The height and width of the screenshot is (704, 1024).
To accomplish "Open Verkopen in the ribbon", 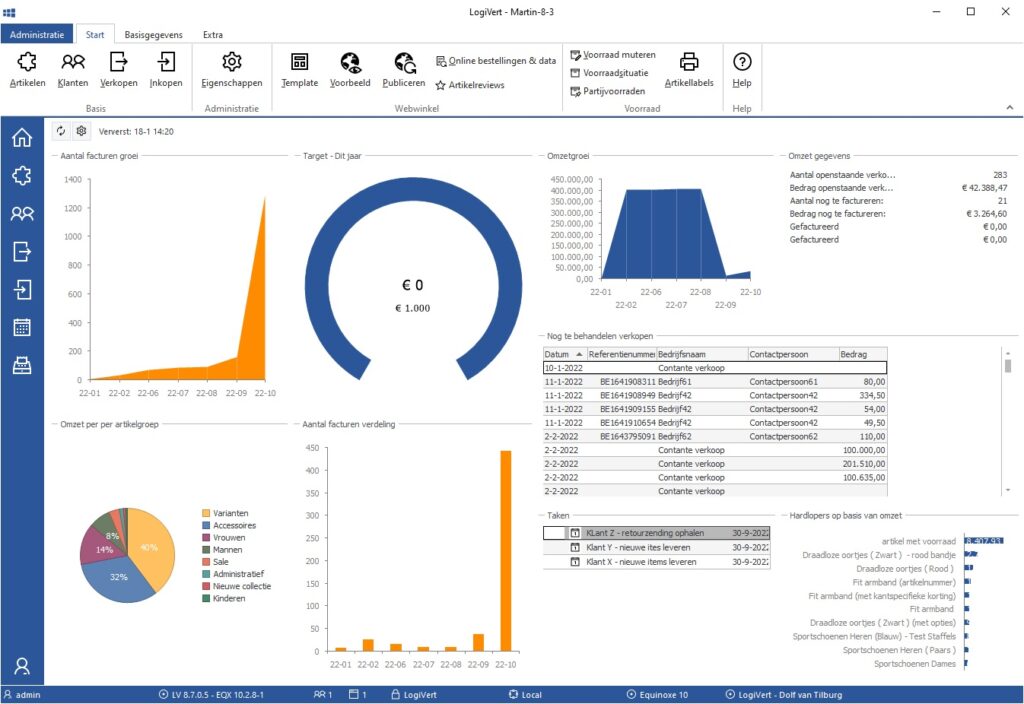I will (118, 70).
